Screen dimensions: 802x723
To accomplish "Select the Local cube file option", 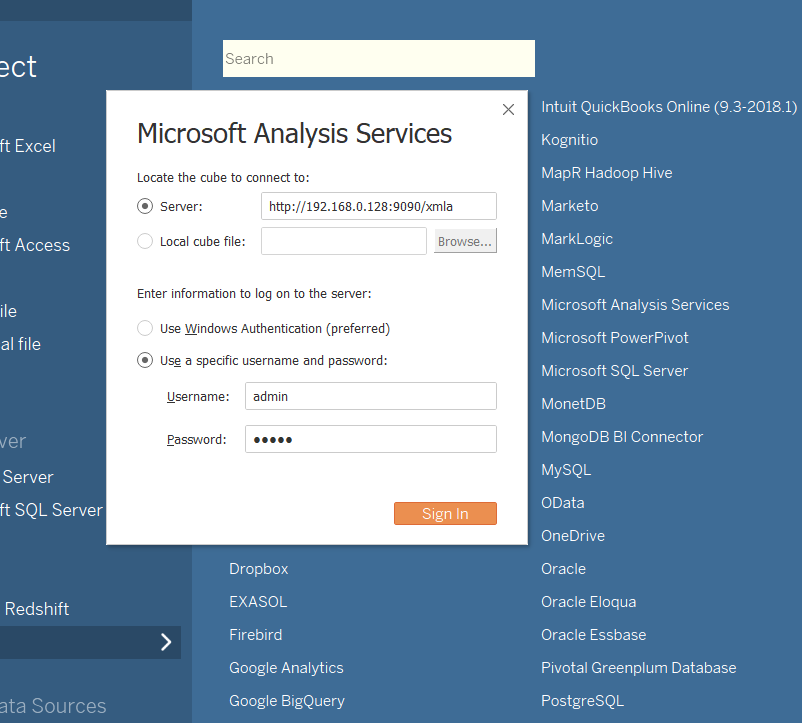I will click(146, 239).
